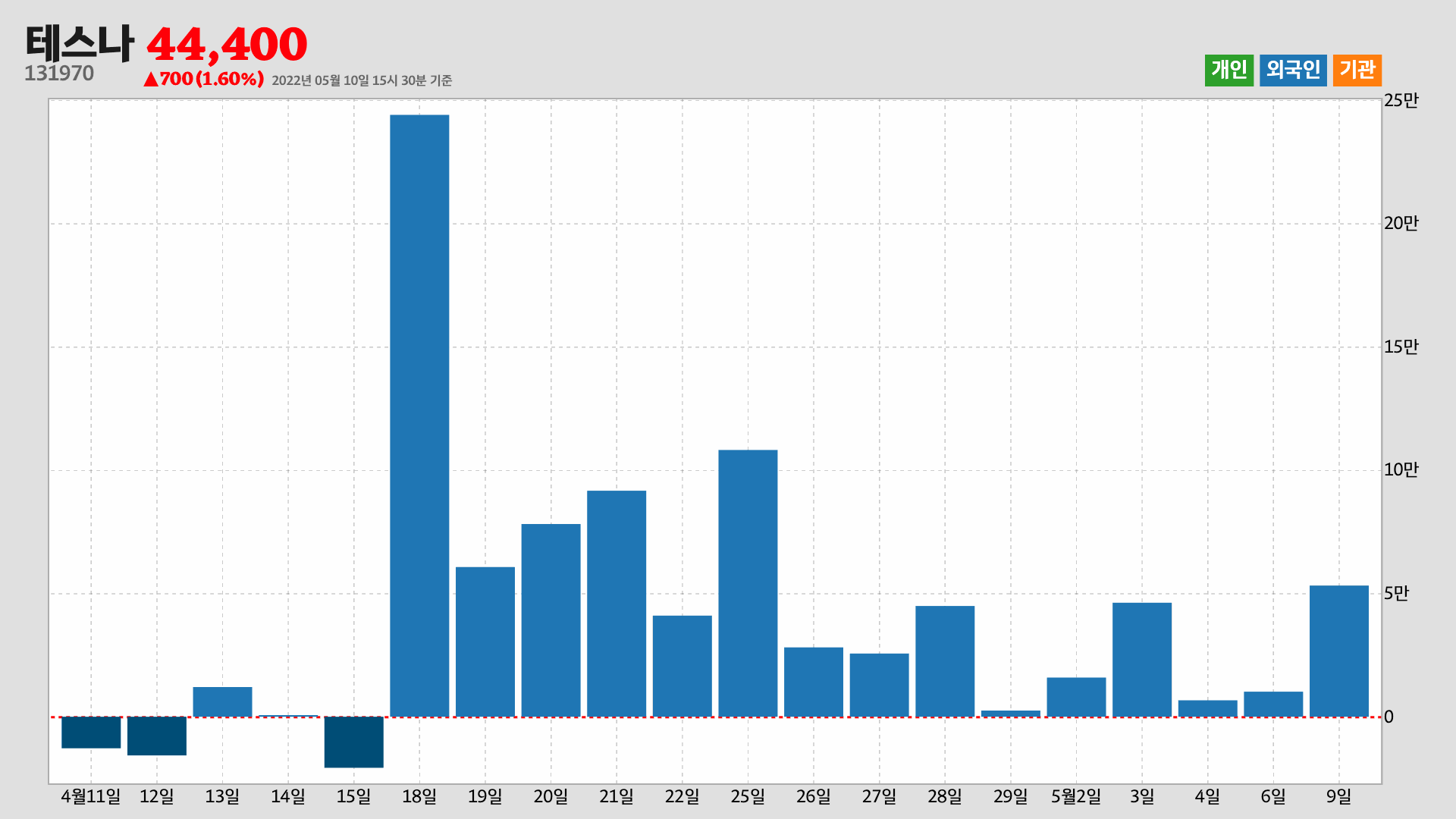Click the bar for 20일
This screenshot has width=1456, height=819.
[x=551, y=620]
